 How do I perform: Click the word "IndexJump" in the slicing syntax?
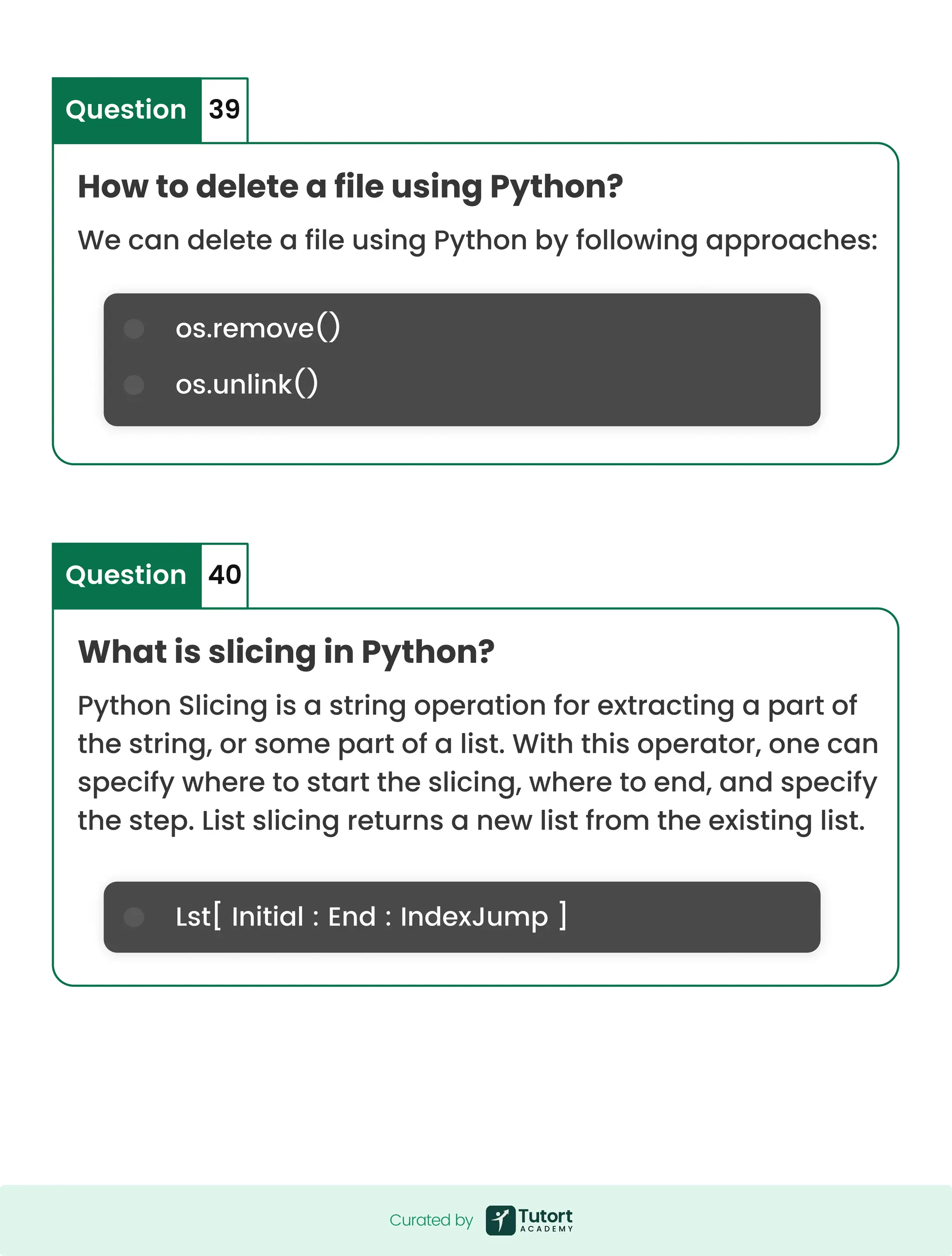474,917
